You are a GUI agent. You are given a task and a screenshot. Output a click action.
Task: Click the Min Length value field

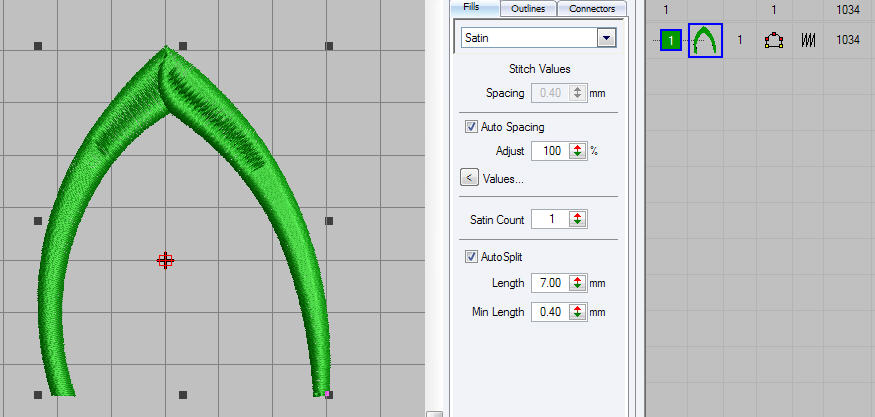(549, 313)
